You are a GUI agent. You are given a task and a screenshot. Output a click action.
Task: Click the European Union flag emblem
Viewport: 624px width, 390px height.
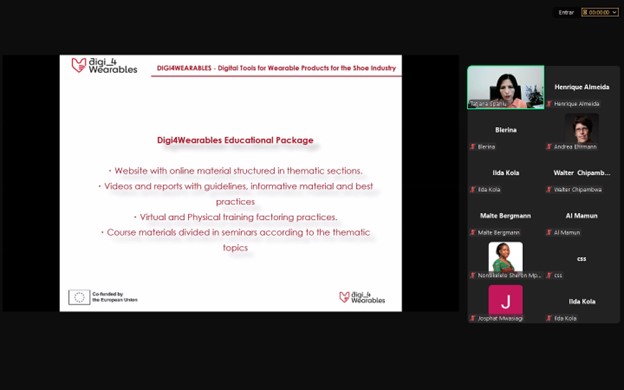(x=79, y=297)
